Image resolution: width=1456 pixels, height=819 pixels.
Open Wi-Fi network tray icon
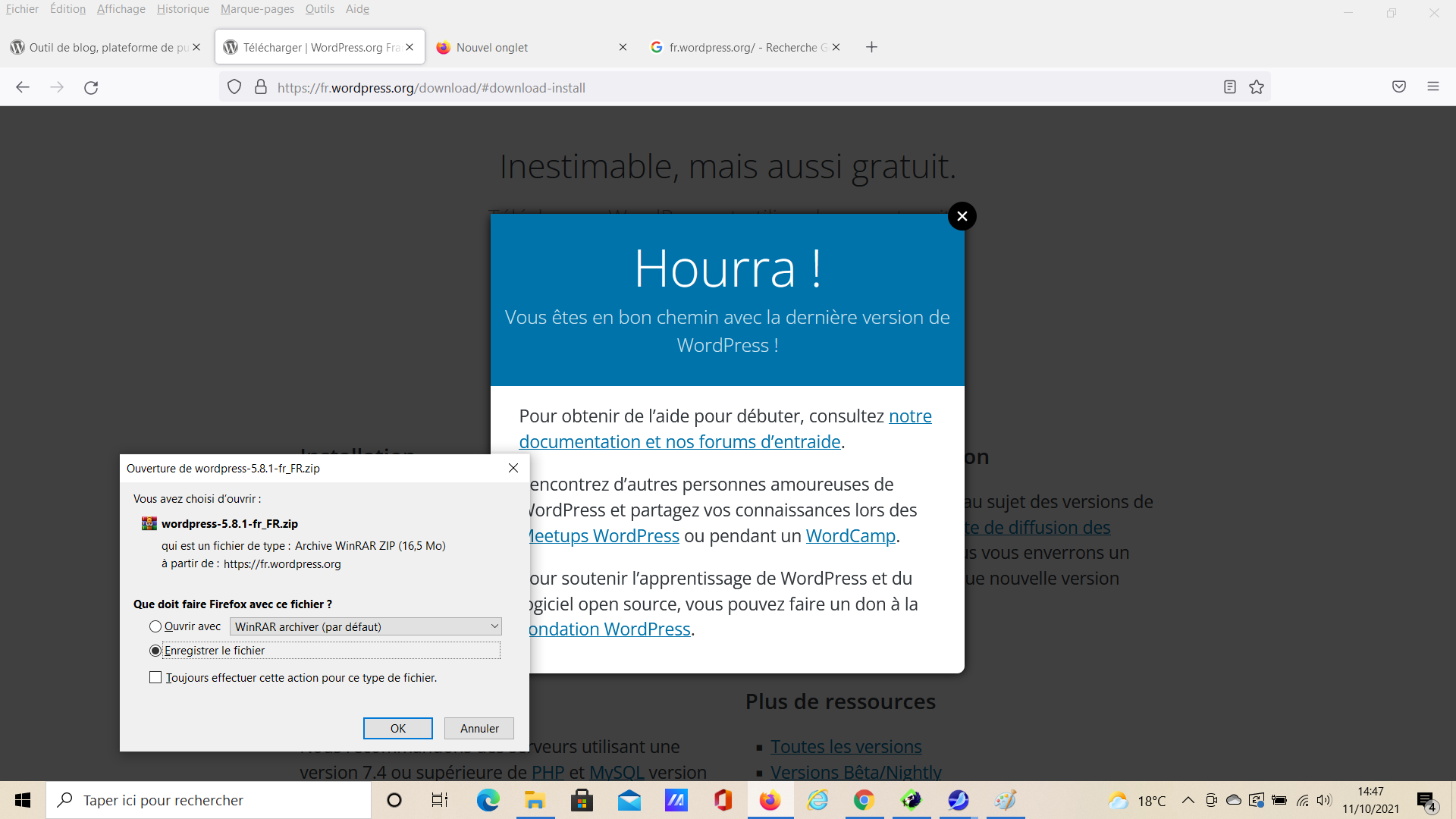click(1302, 800)
